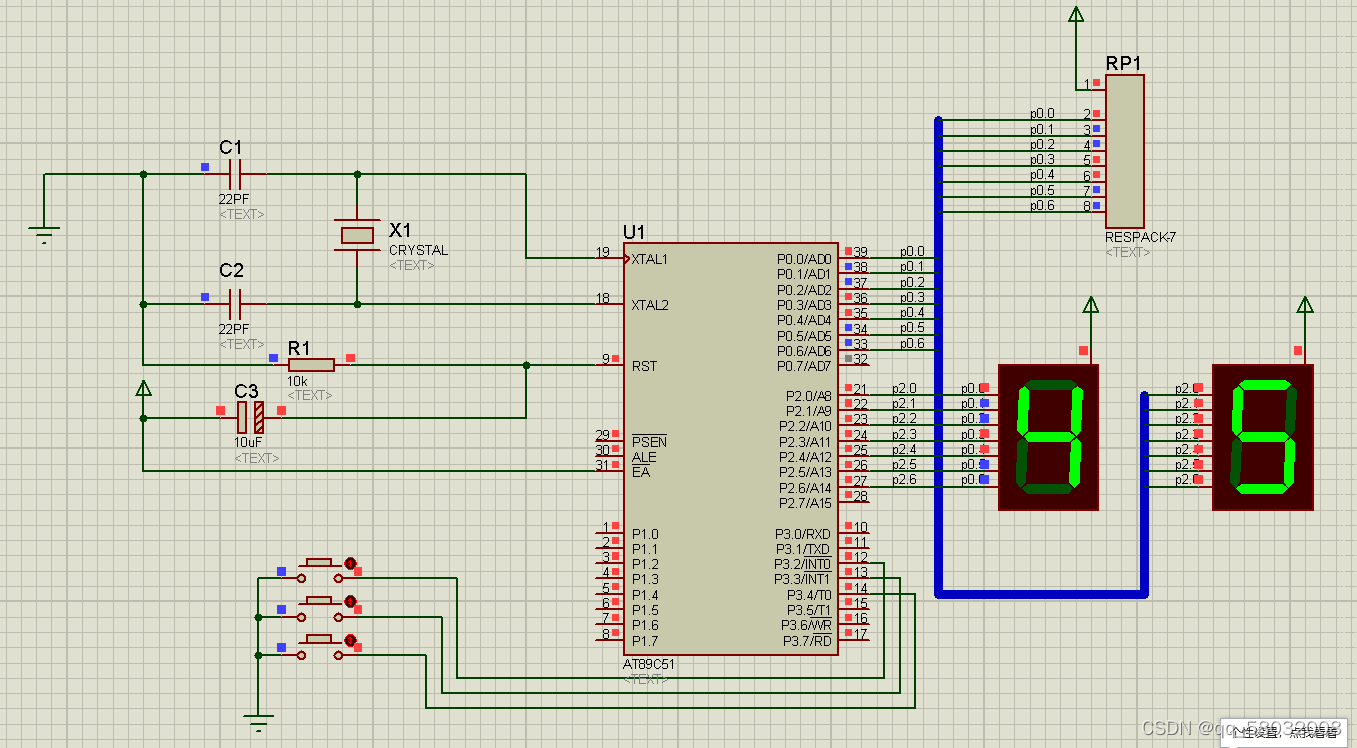Click pin 32 P0.7/AD7 on U1
The image size is (1357, 748).
pos(856,364)
